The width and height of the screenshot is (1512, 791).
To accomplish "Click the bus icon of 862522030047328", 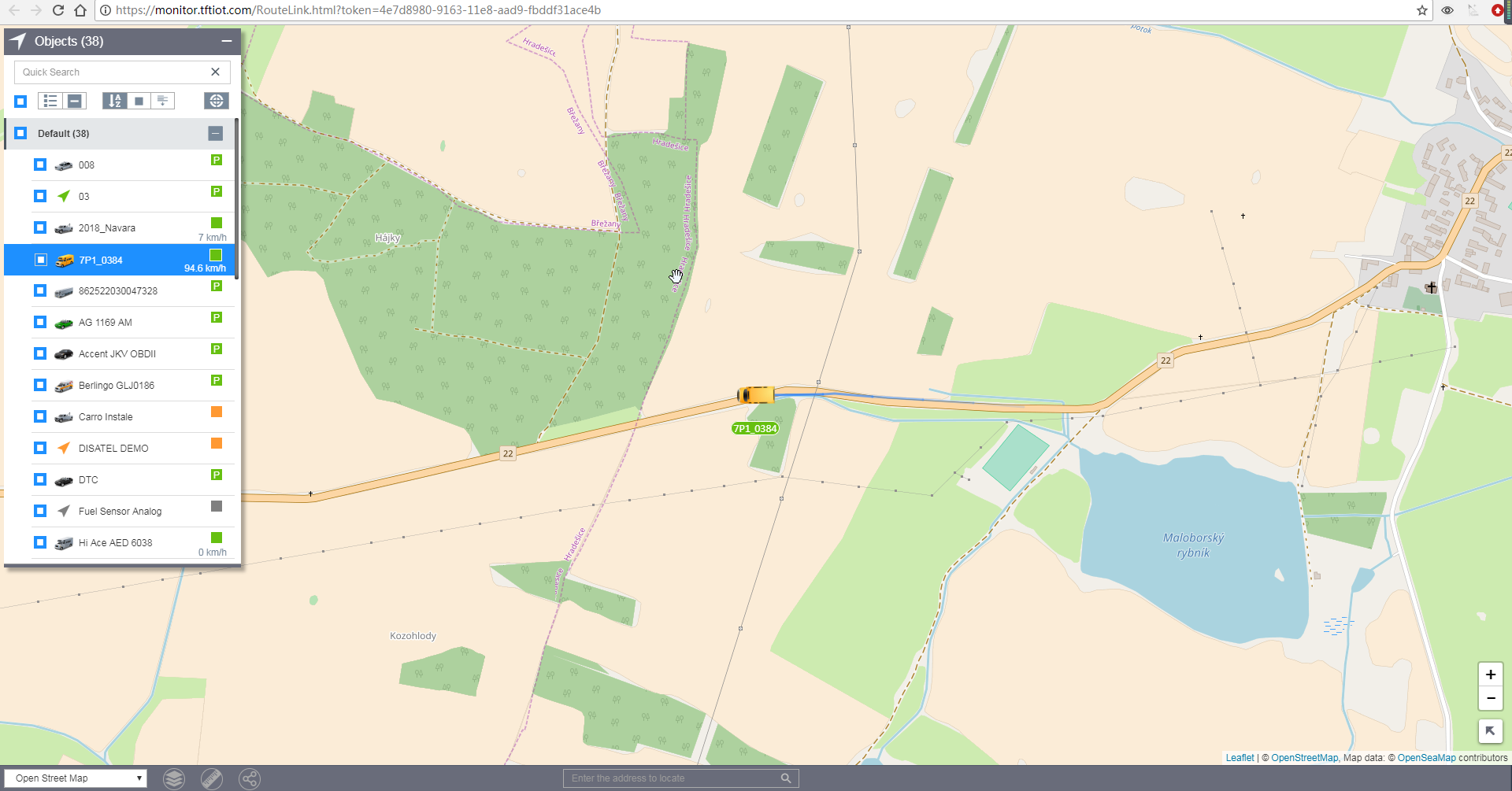I will pos(64,292).
